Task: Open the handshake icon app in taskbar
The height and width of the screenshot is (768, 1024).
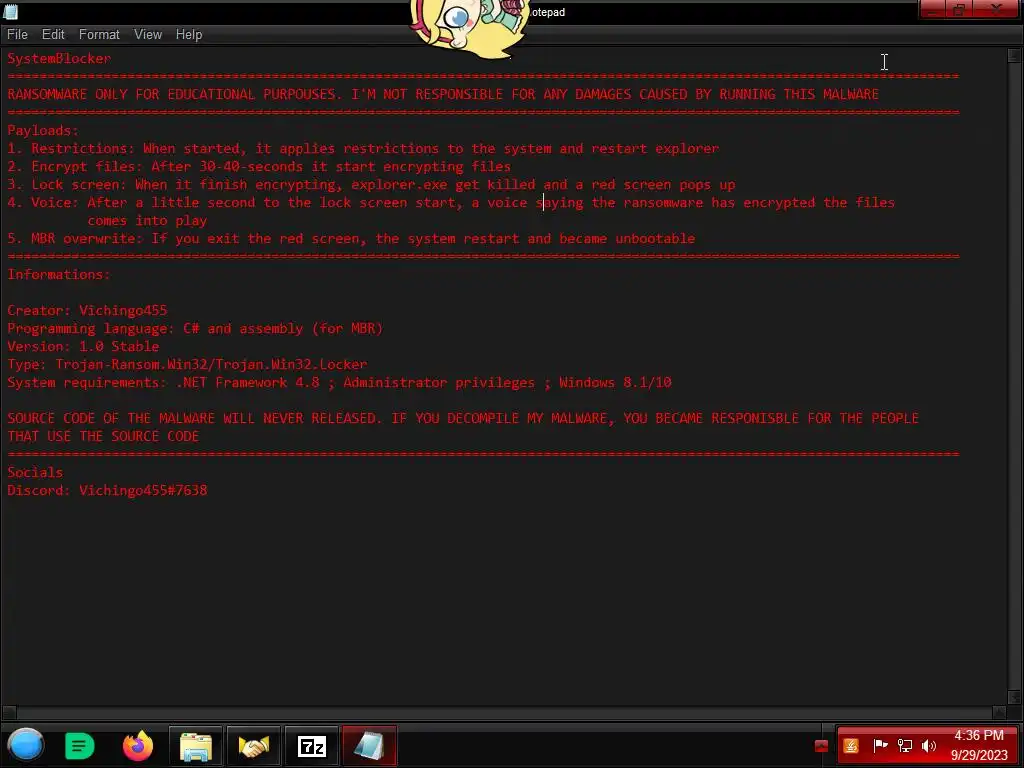Action: click(253, 746)
